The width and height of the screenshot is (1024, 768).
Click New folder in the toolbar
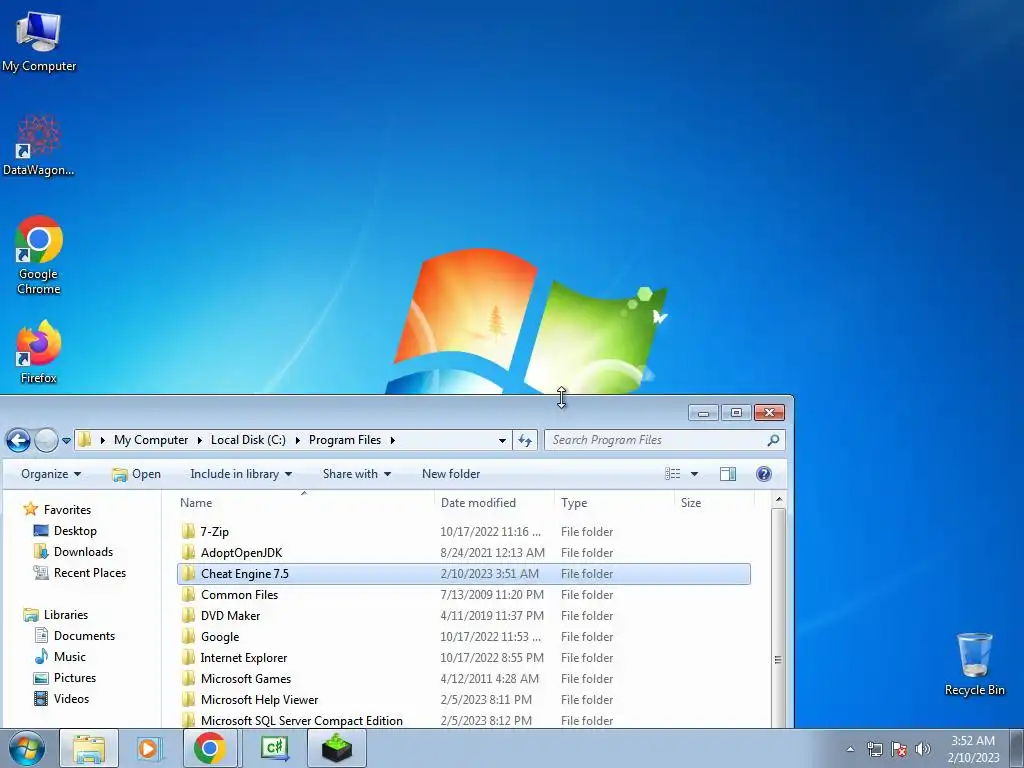coord(451,474)
